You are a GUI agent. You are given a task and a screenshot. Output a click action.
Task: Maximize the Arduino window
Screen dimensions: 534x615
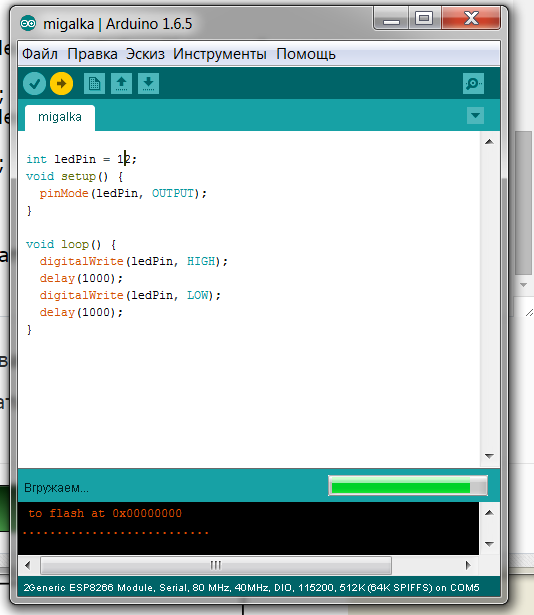pyautogui.click(x=424, y=18)
